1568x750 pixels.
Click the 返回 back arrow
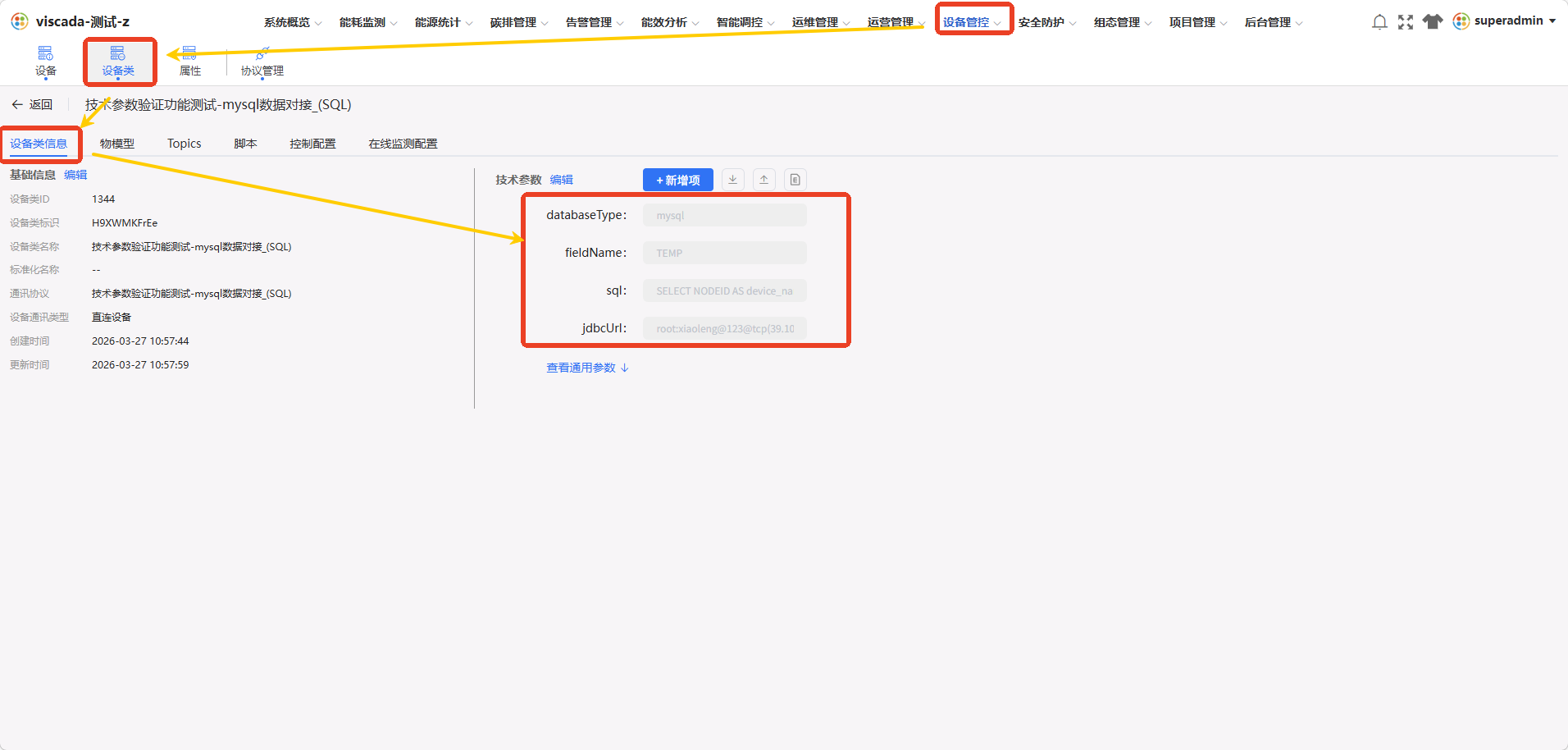pyautogui.click(x=17, y=104)
